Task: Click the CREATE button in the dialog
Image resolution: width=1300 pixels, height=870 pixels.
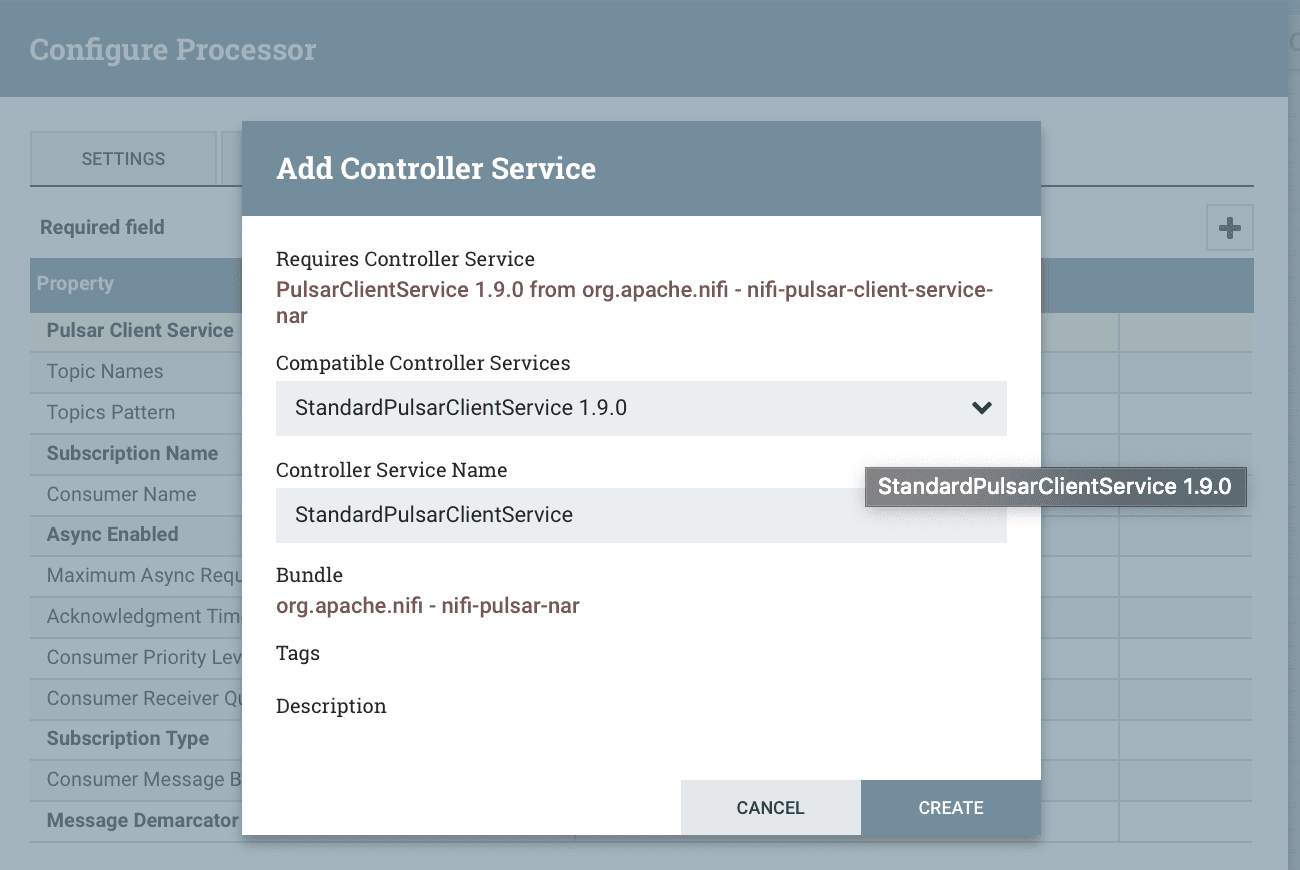Action: pos(950,808)
